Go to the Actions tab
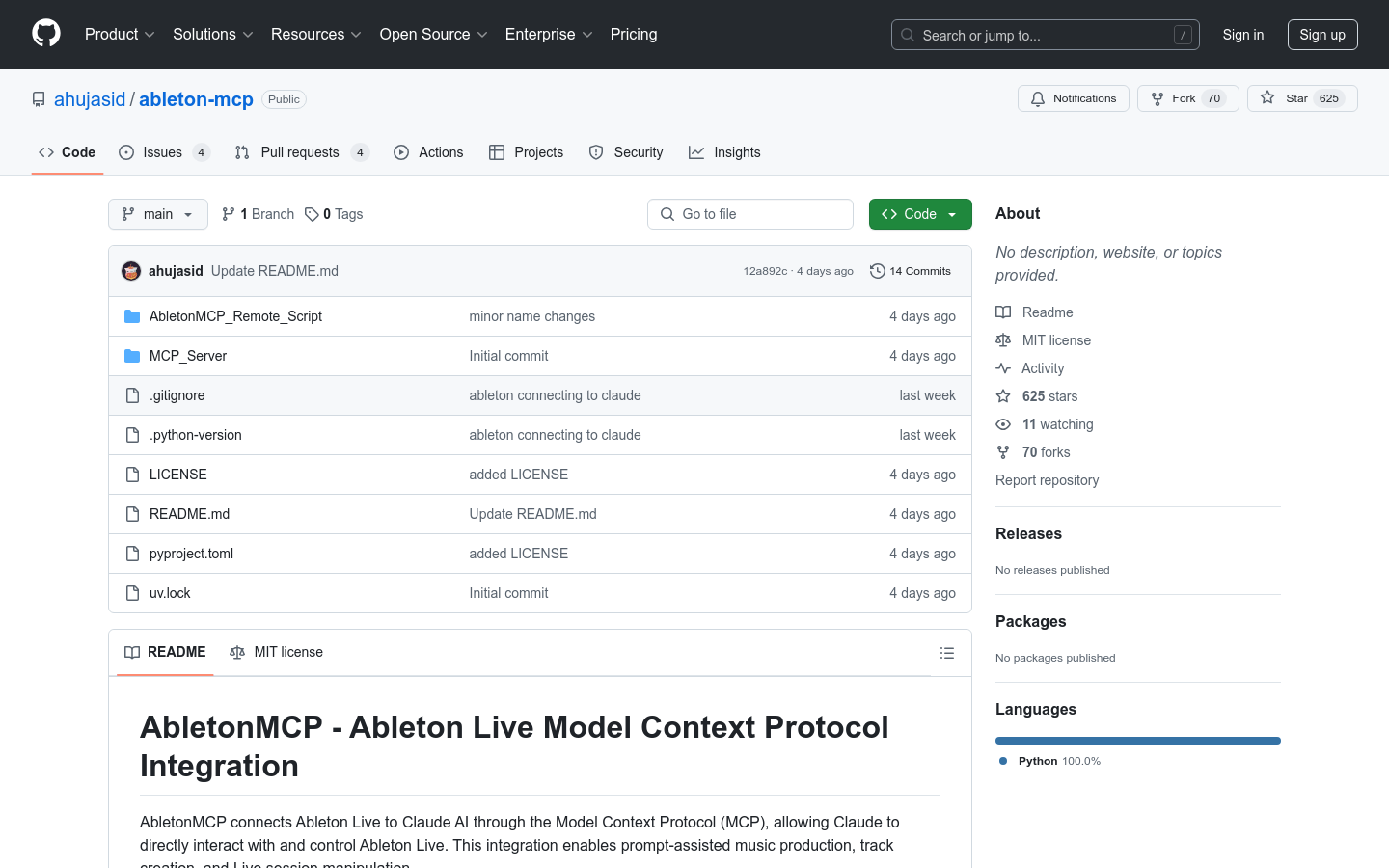 (x=428, y=152)
